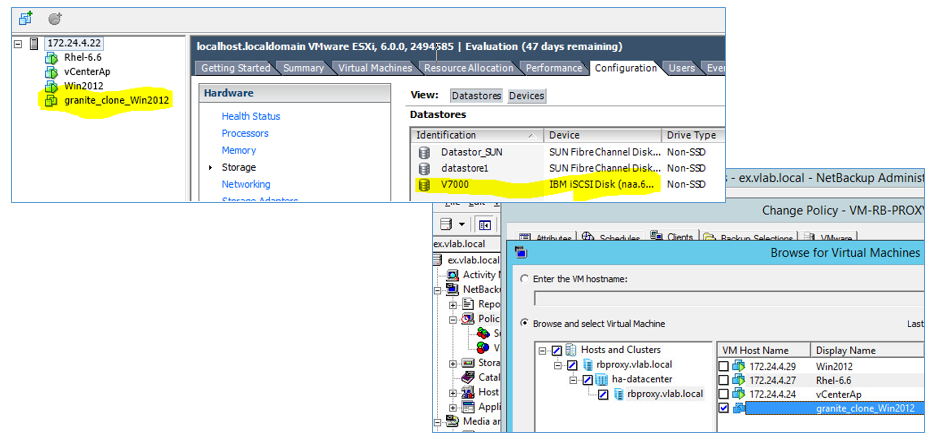Click the Activity Monitor icon in NetBackup tree
938x441 pixels.
tap(453, 275)
